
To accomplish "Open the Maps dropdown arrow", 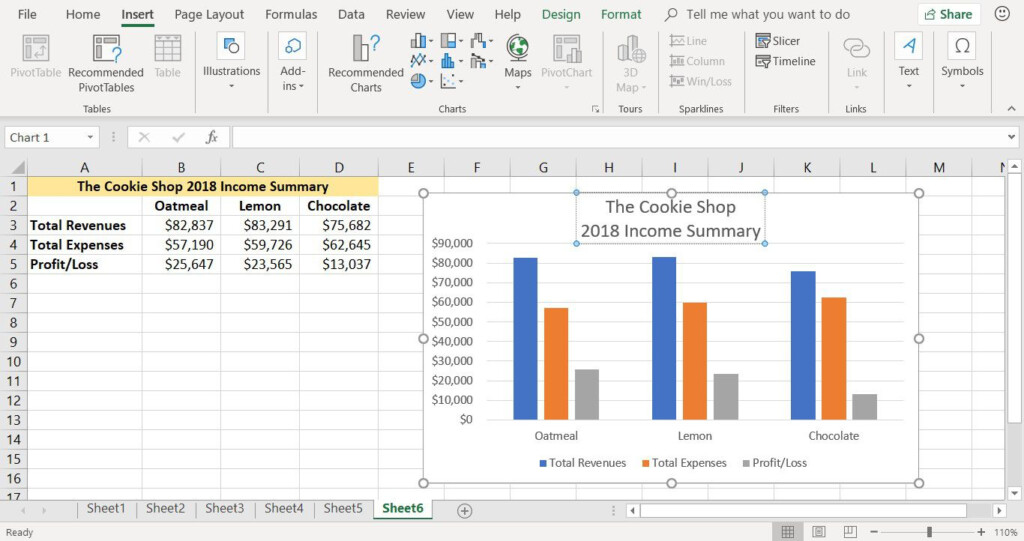I will [518, 87].
